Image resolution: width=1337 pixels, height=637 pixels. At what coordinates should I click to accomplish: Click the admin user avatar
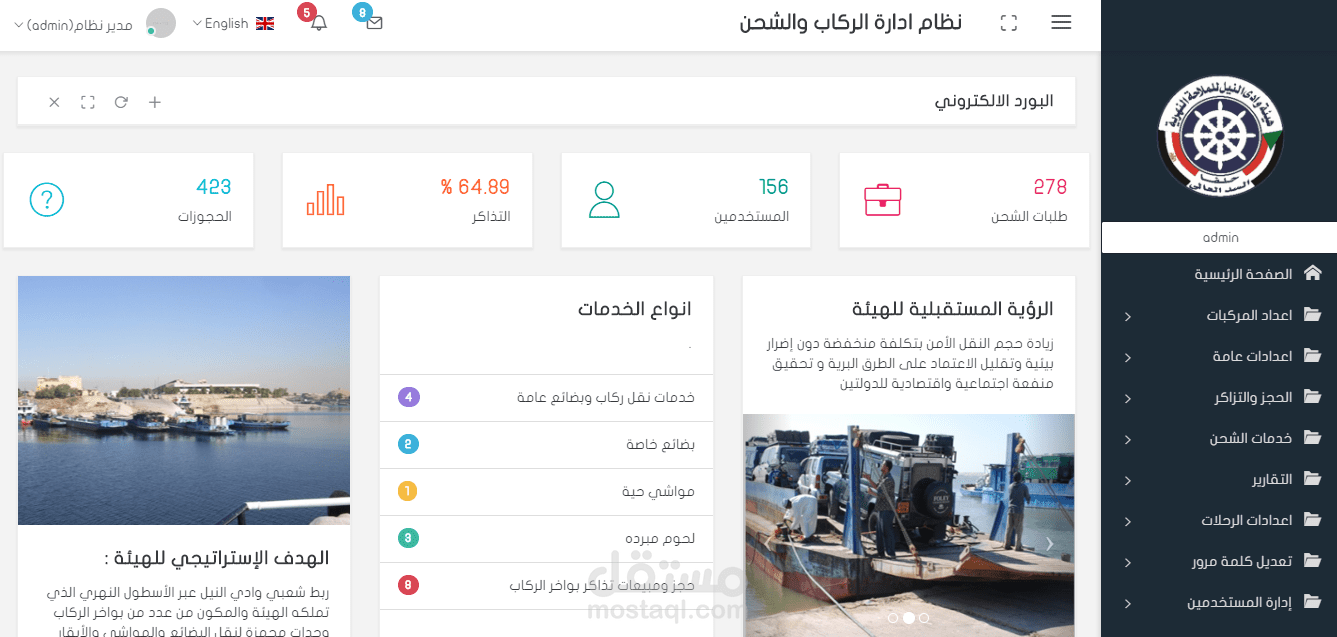coord(161,23)
